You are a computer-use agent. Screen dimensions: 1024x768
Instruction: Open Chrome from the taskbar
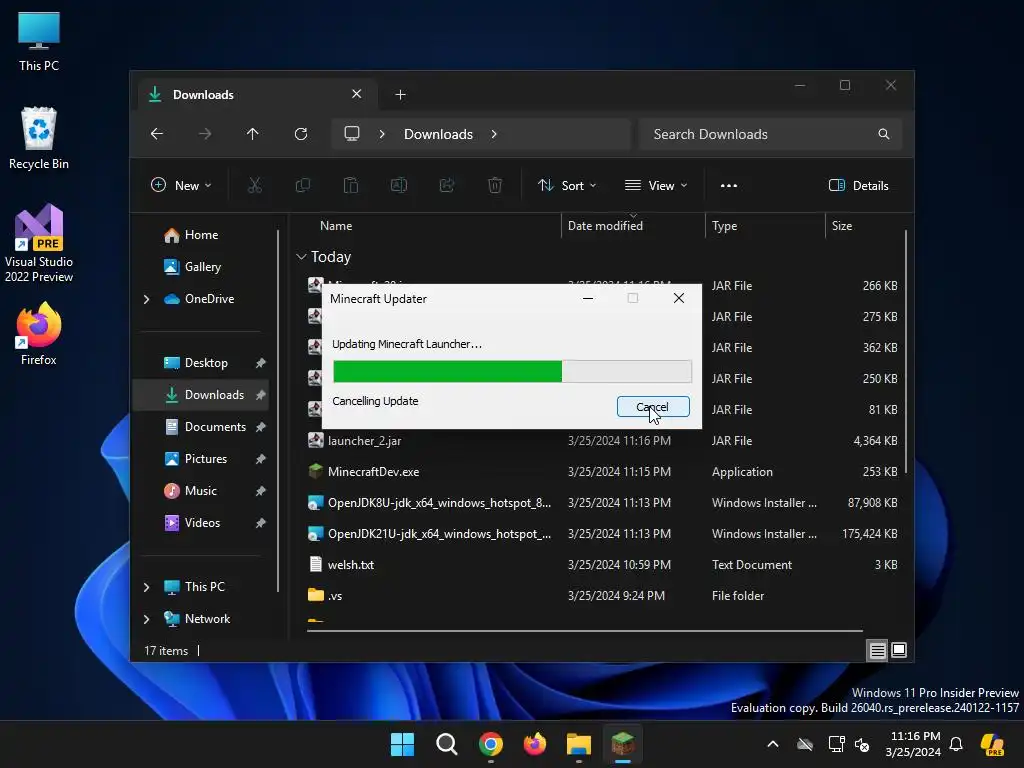pos(491,744)
